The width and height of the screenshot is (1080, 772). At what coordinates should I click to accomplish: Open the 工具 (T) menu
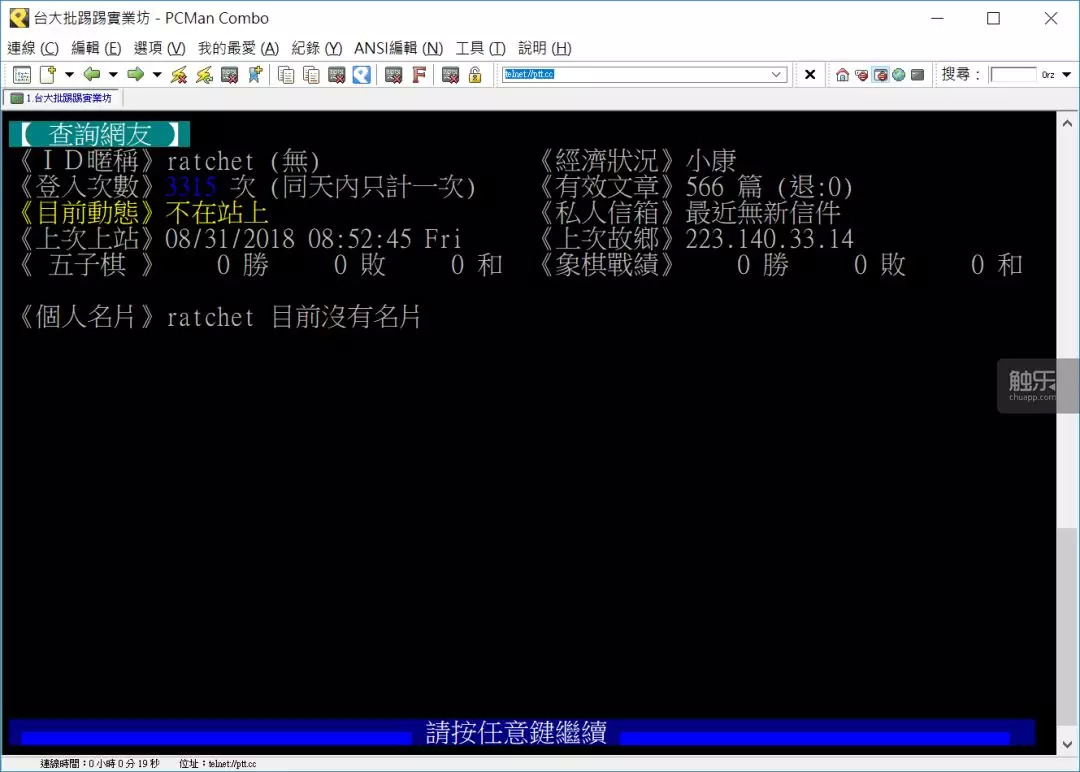click(481, 48)
